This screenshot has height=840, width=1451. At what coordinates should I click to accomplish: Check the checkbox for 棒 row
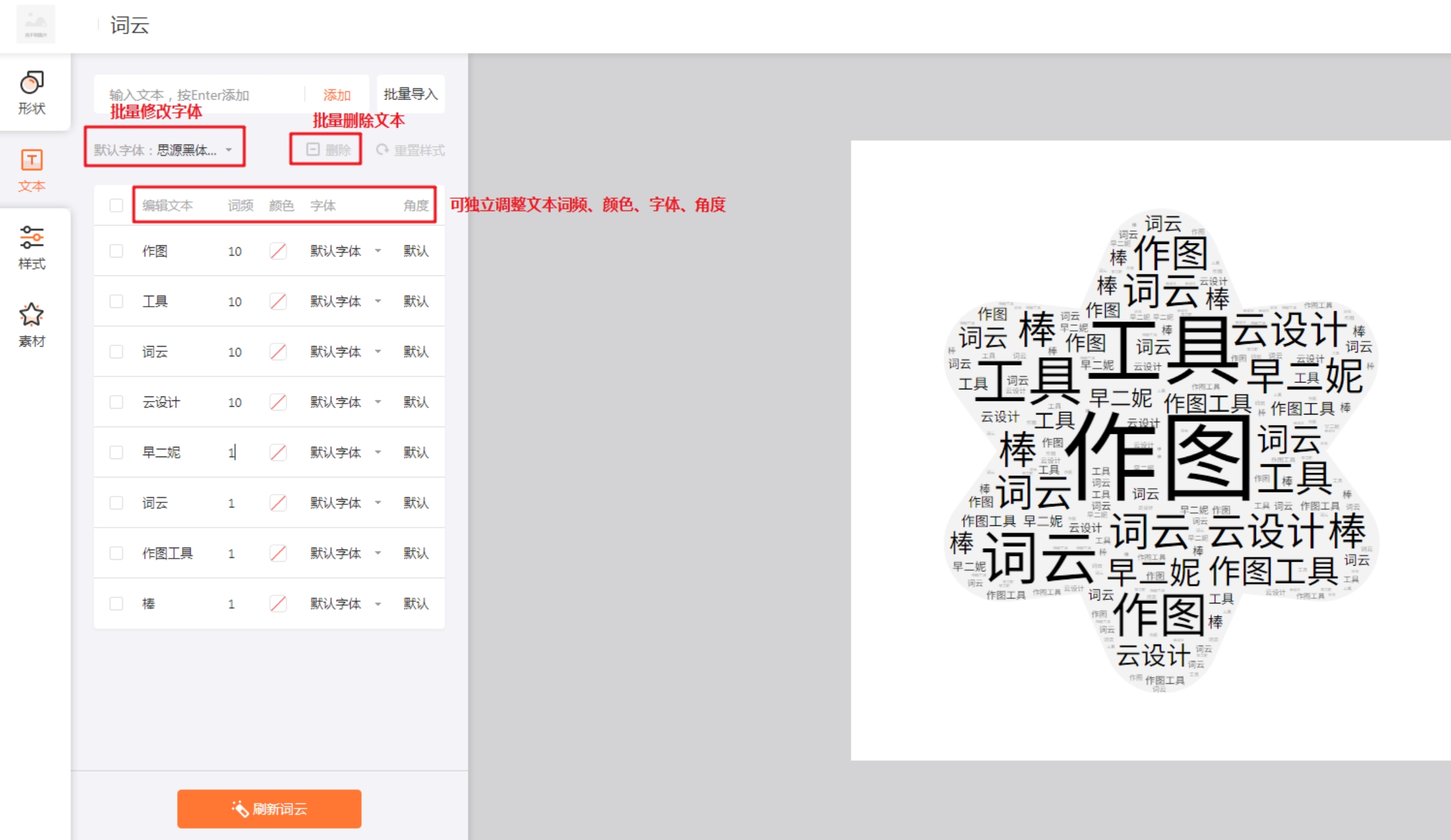[116, 603]
